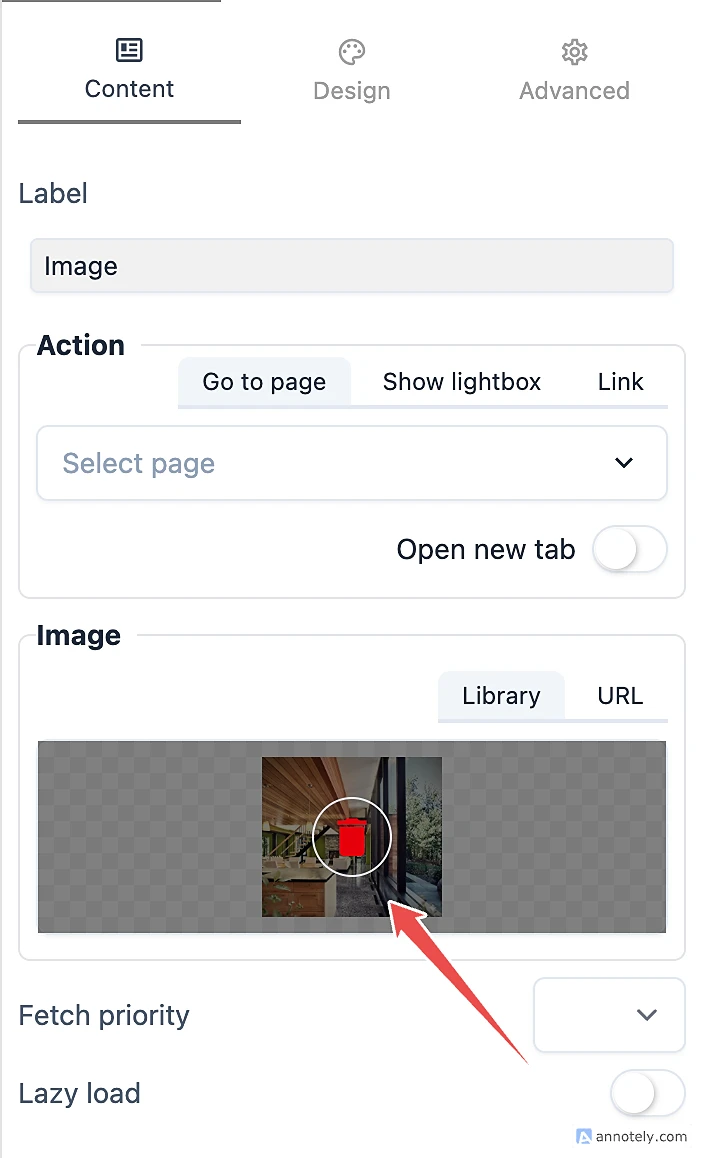
Task: Toggle the Open new tab switch
Action: pos(629,550)
